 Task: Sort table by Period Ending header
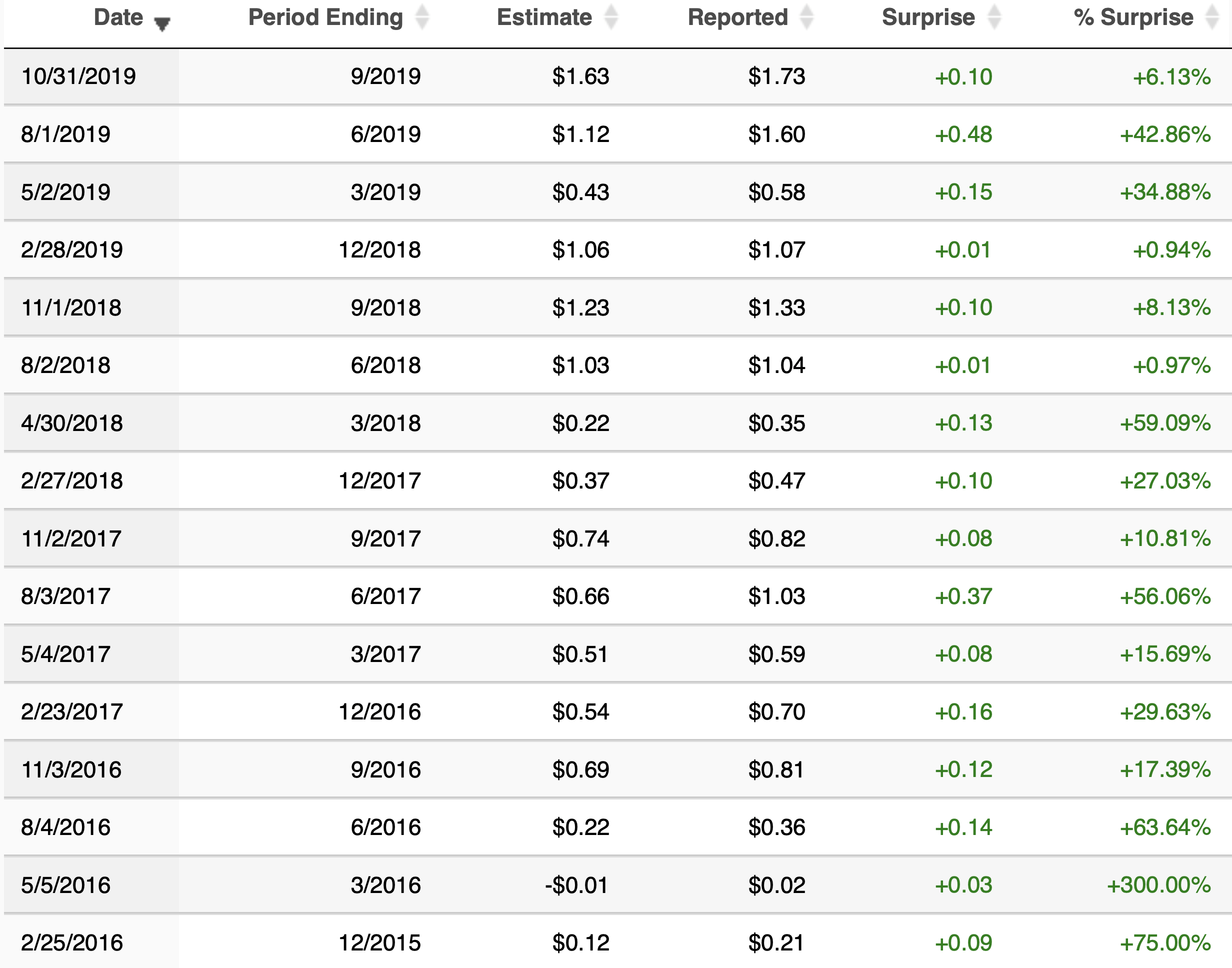coord(326,17)
